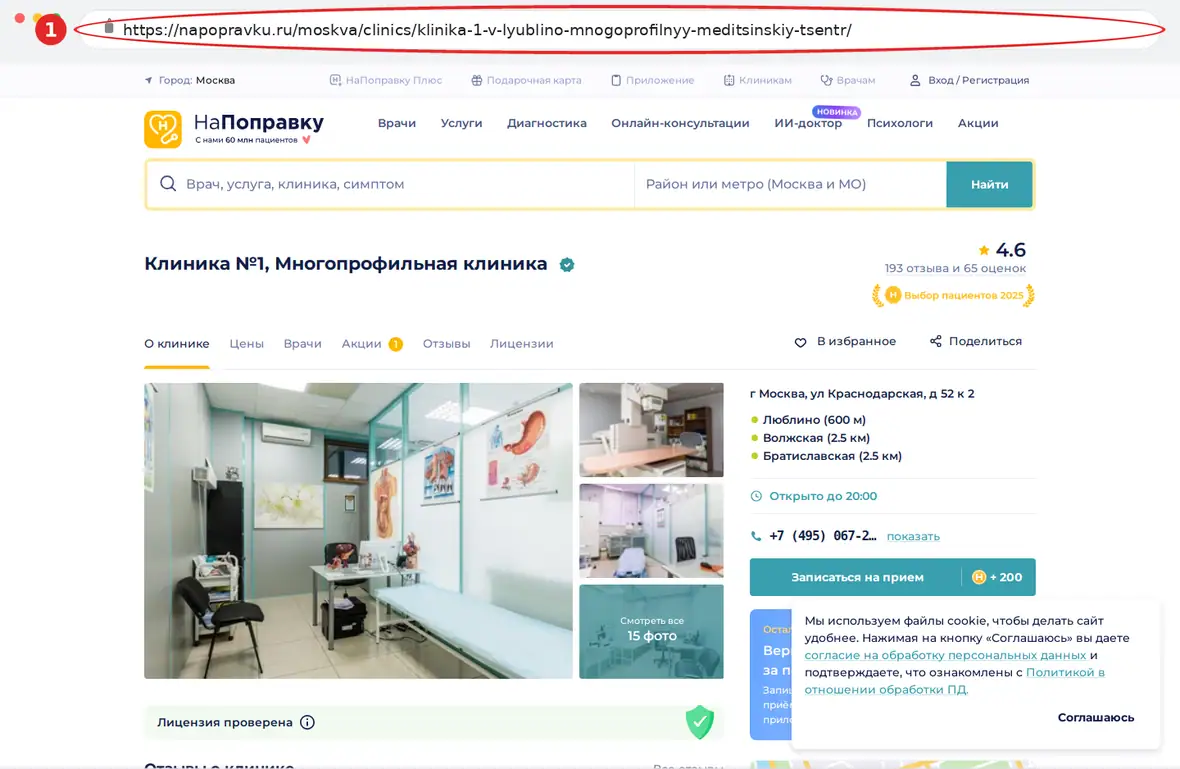Viewport: 1180px width, 769px height.
Task: Click the green shield checkmark icon
Action: (700, 722)
